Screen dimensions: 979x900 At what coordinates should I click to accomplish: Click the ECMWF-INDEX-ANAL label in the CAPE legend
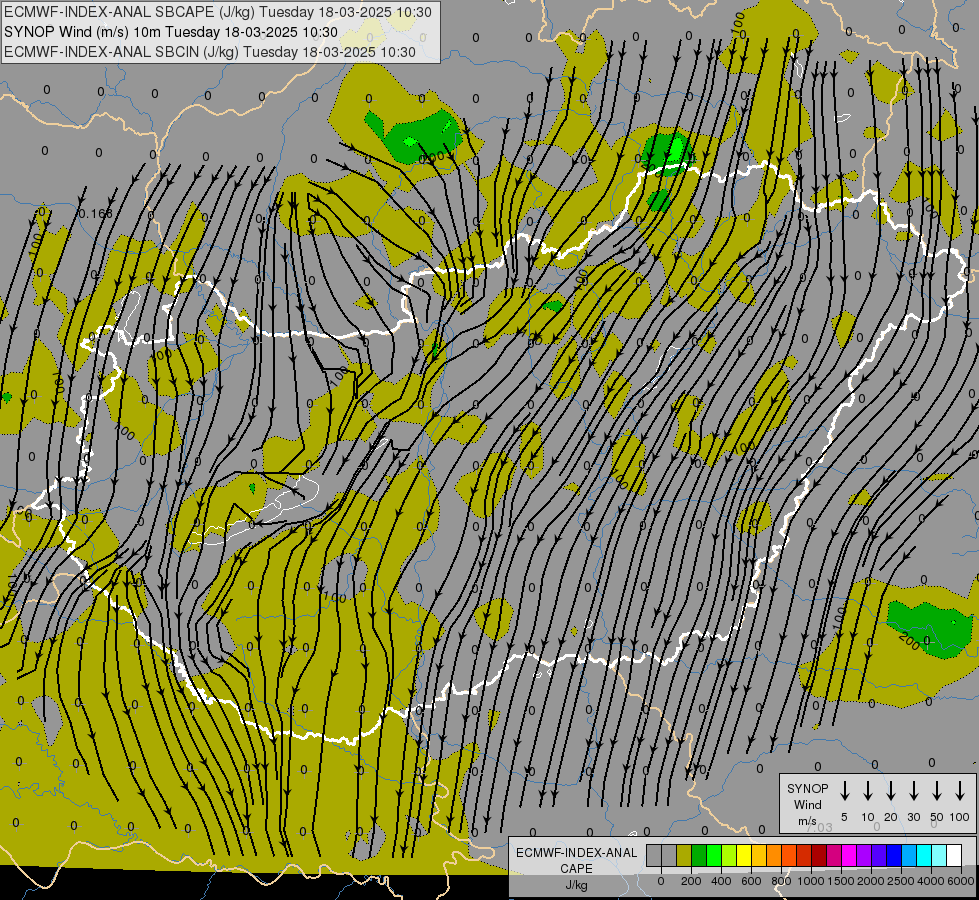pyautogui.click(x=576, y=853)
